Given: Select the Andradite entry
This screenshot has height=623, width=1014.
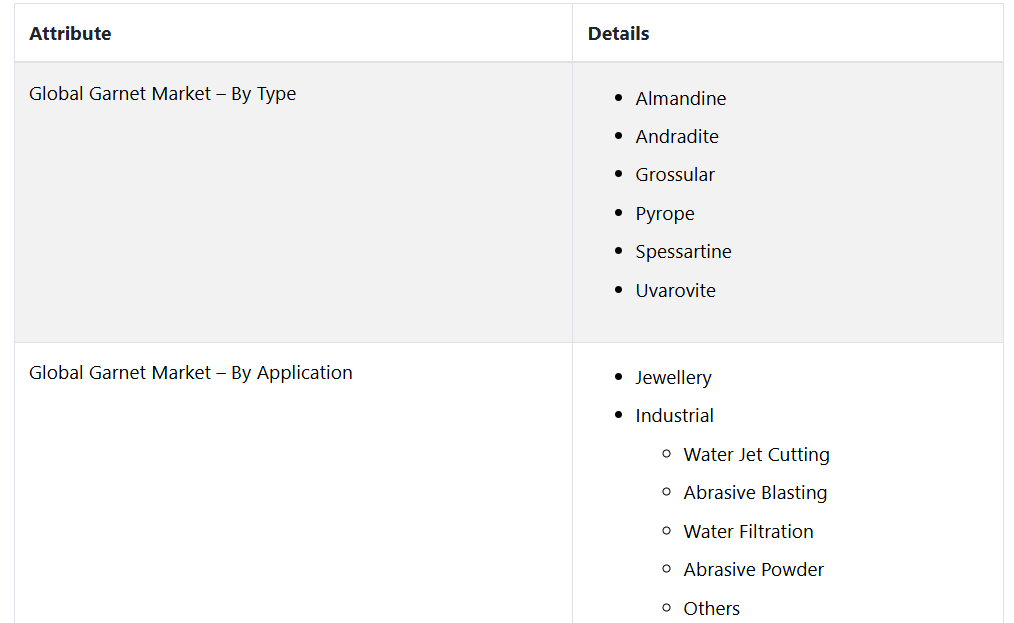Looking at the screenshot, I should pos(676,137).
